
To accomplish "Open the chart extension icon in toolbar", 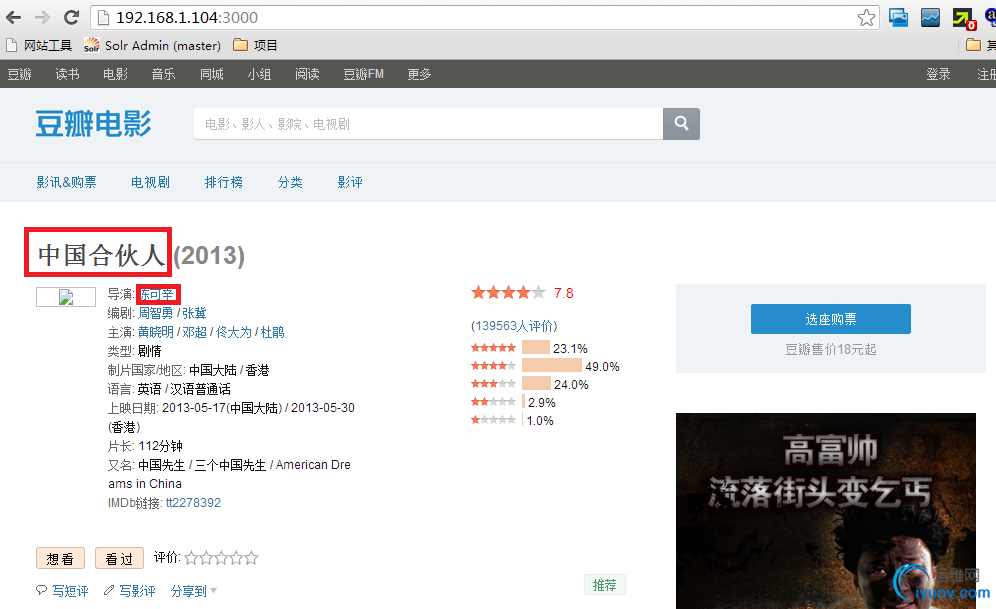I will tap(930, 18).
